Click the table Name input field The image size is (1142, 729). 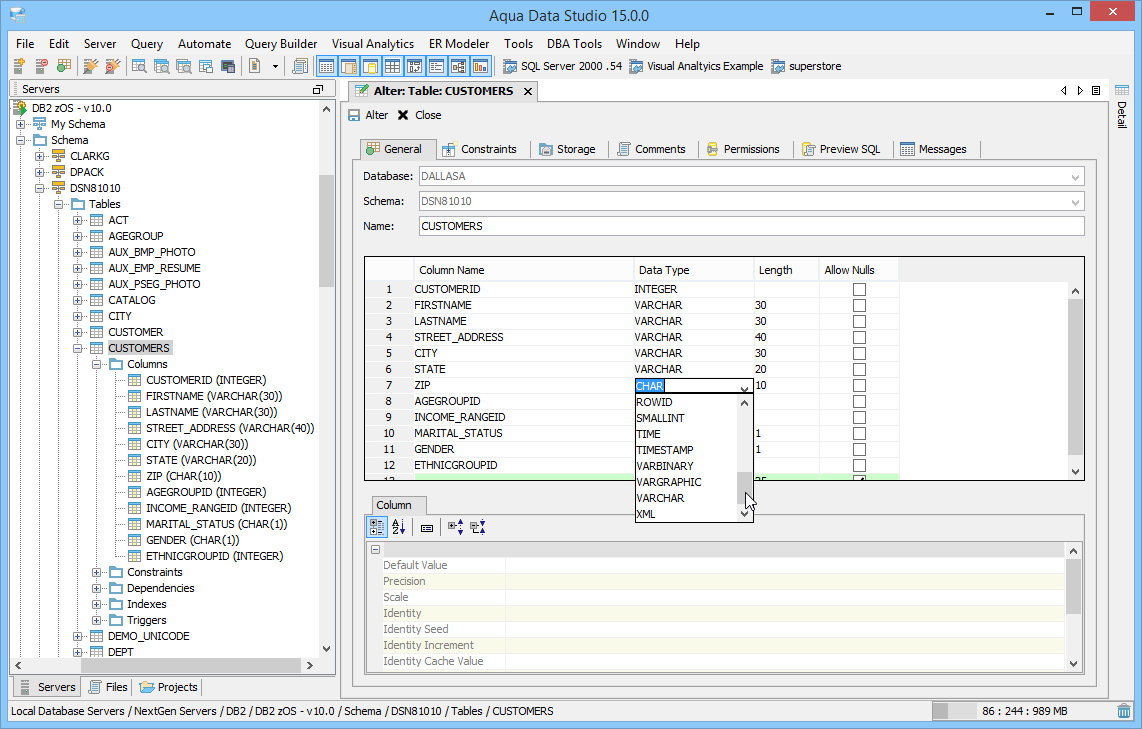[752, 226]
